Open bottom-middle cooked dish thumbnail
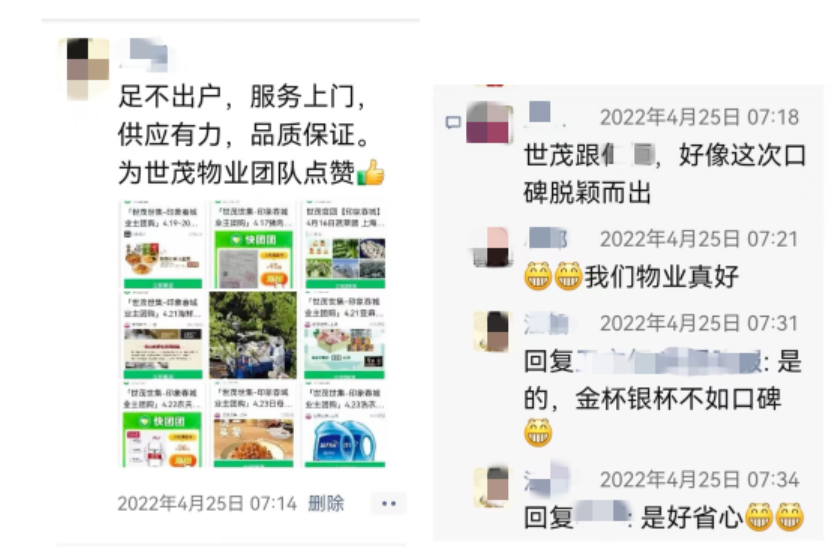 [253, 425]
